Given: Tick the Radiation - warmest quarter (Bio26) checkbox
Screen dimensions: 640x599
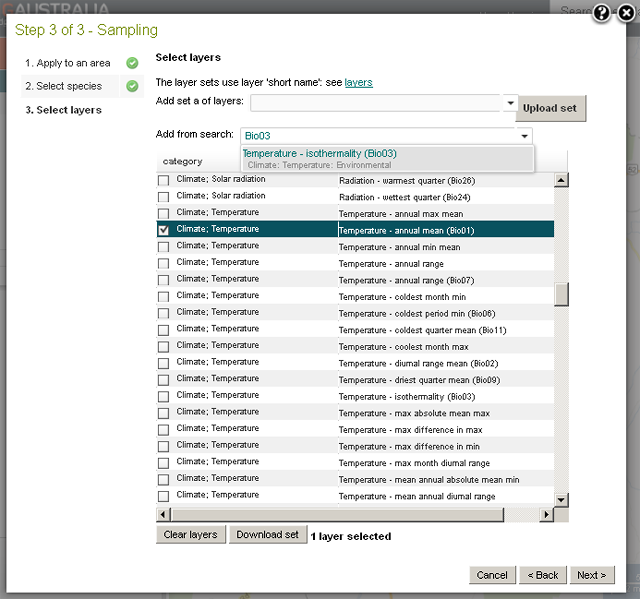Looking at the screenshot, I should (164, 181).
